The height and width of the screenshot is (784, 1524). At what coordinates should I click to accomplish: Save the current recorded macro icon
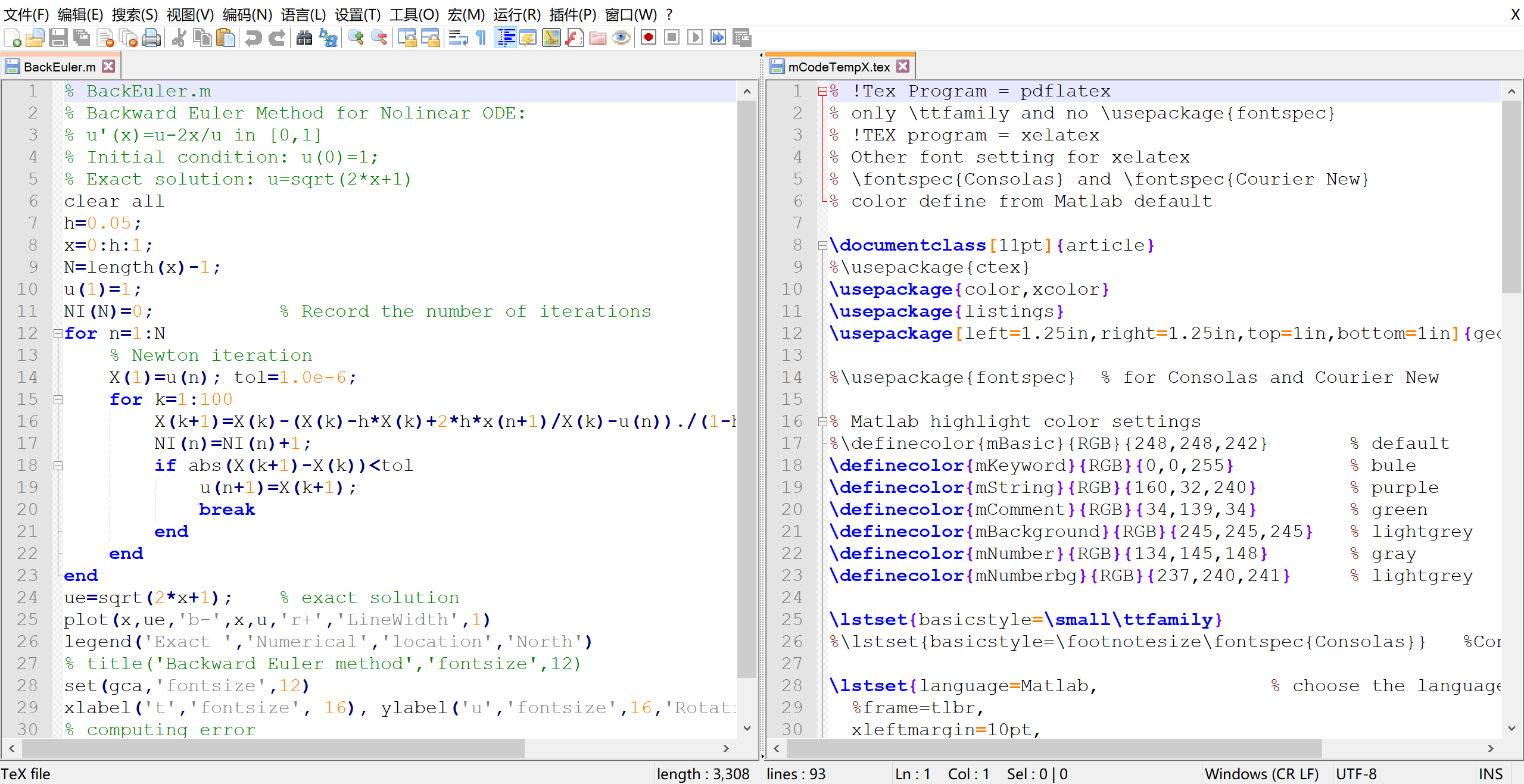click(742, 38)
